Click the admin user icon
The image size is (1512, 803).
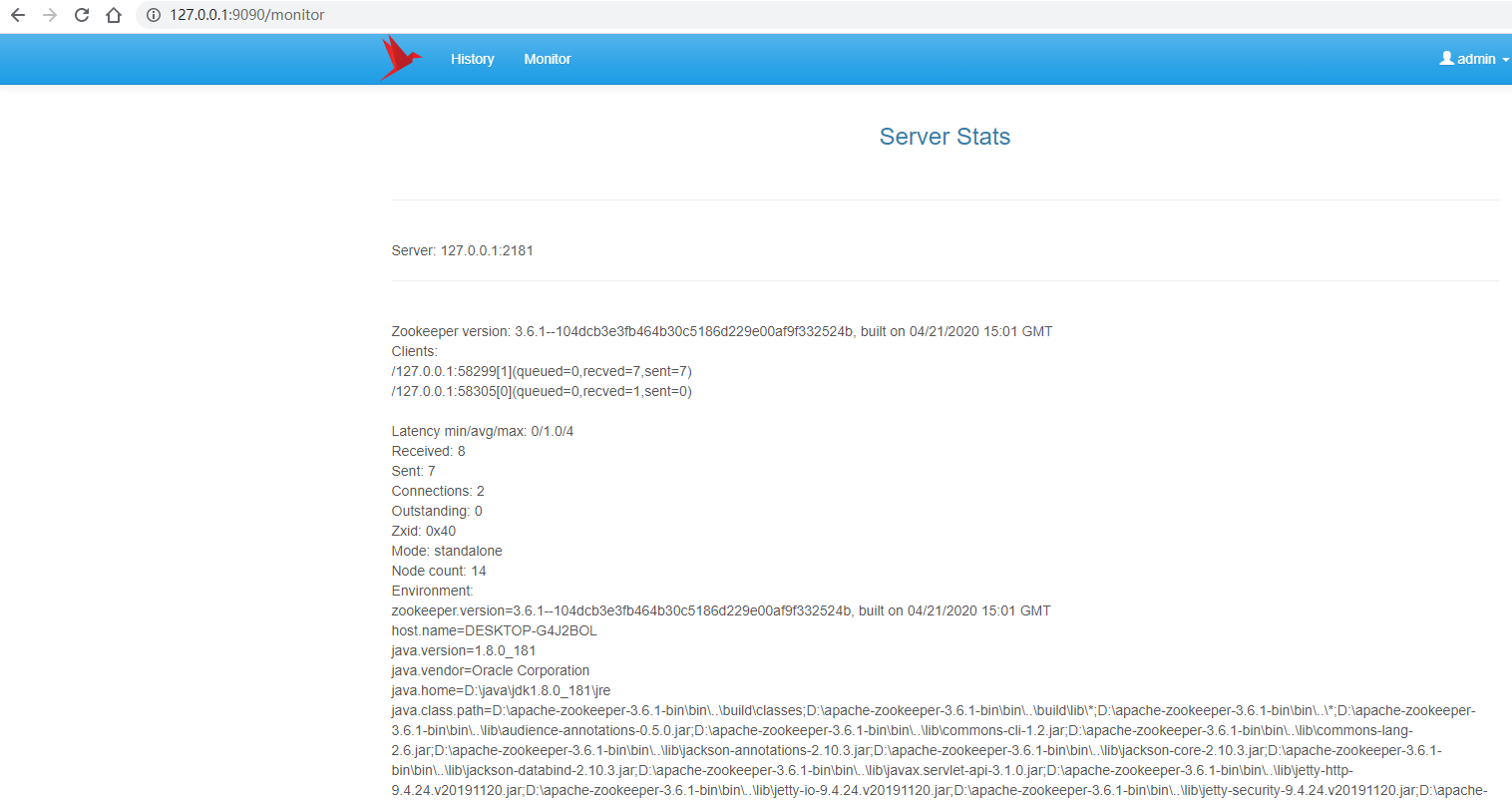click(x=1446, y=58)
